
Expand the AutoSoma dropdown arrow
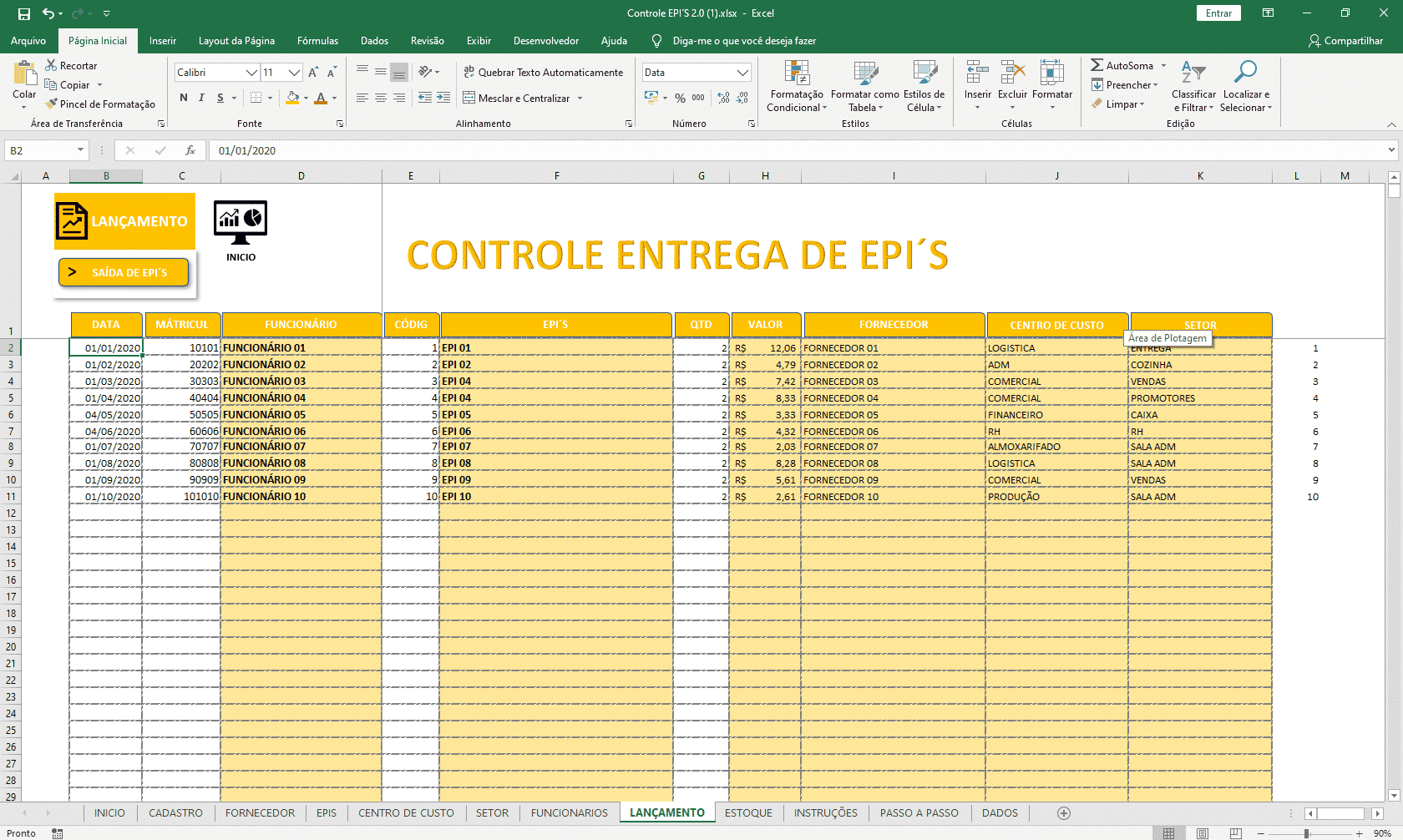coord(1163,65)
